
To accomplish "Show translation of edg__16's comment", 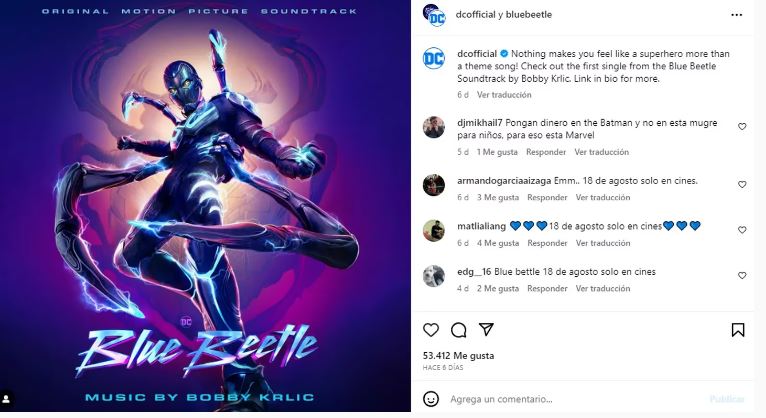I will point(603,289).
